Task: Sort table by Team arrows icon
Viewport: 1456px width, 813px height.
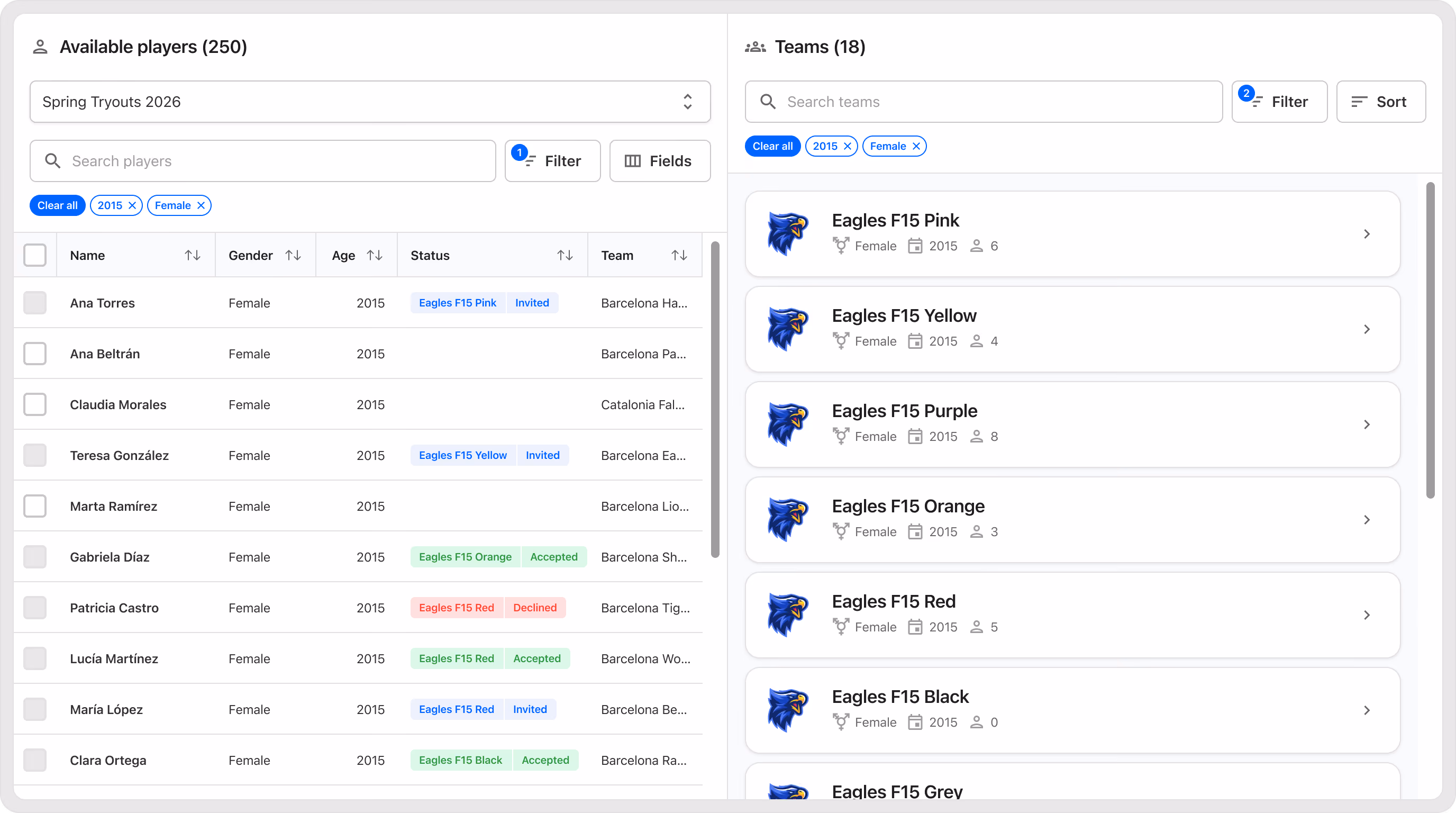Action: tap(679, 256)
